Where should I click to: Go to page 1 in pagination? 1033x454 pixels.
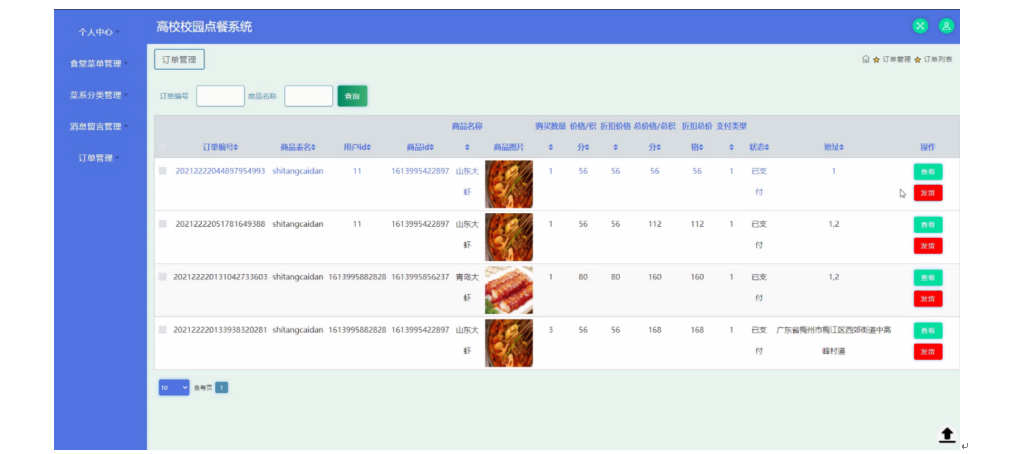coord(222,387)
